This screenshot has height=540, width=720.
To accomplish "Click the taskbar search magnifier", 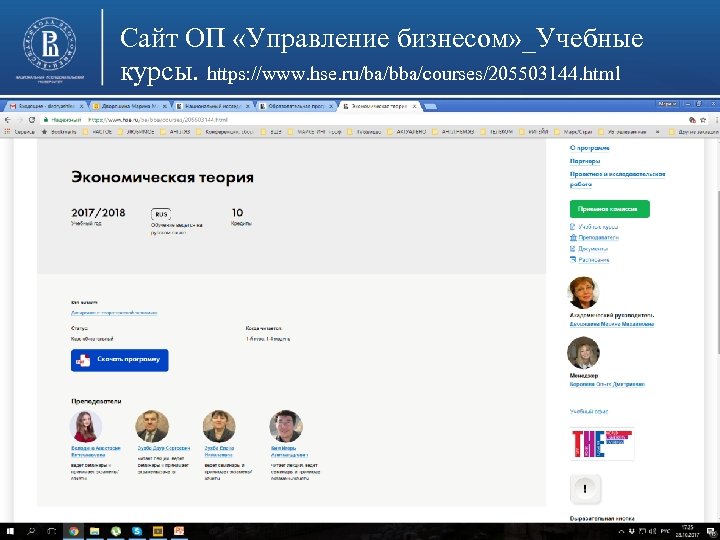I will [x=31, y=532].
